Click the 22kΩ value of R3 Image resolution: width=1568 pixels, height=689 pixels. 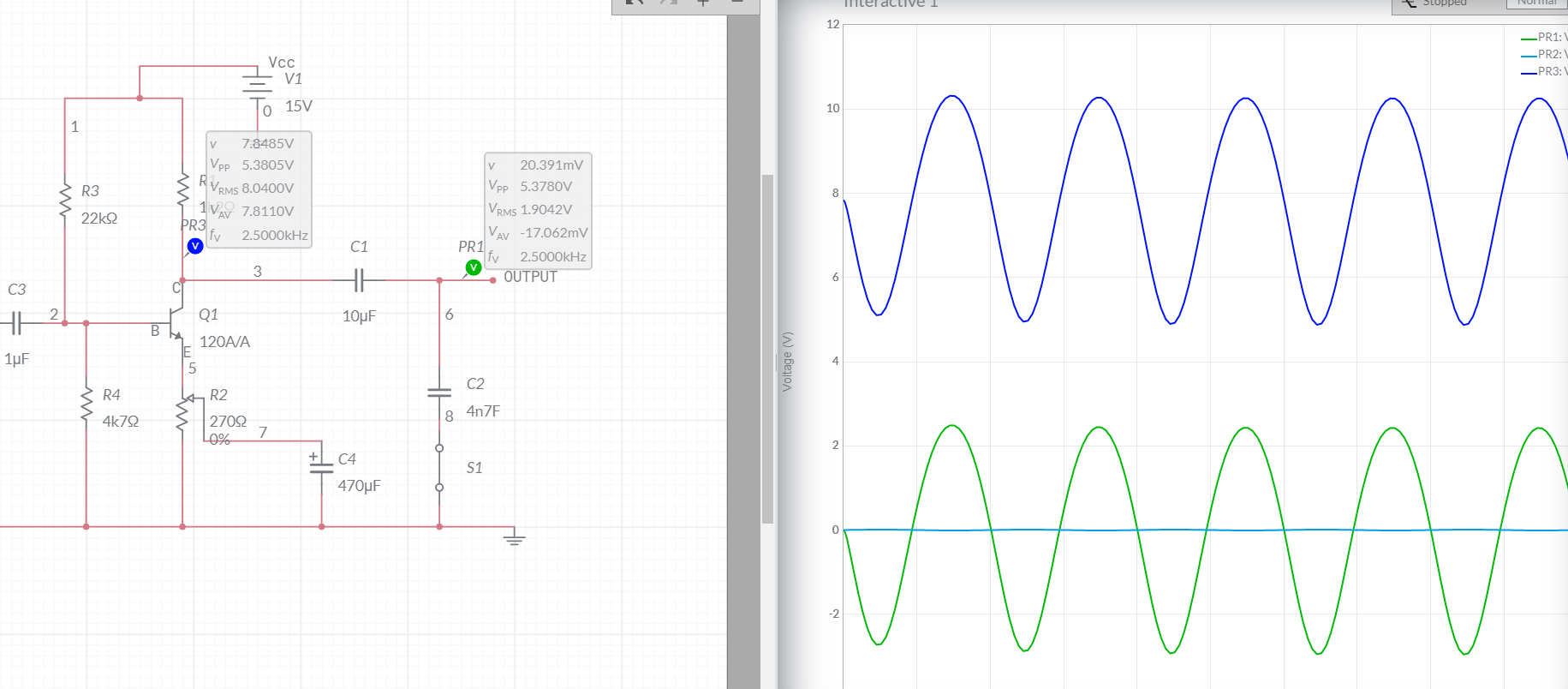99,219
